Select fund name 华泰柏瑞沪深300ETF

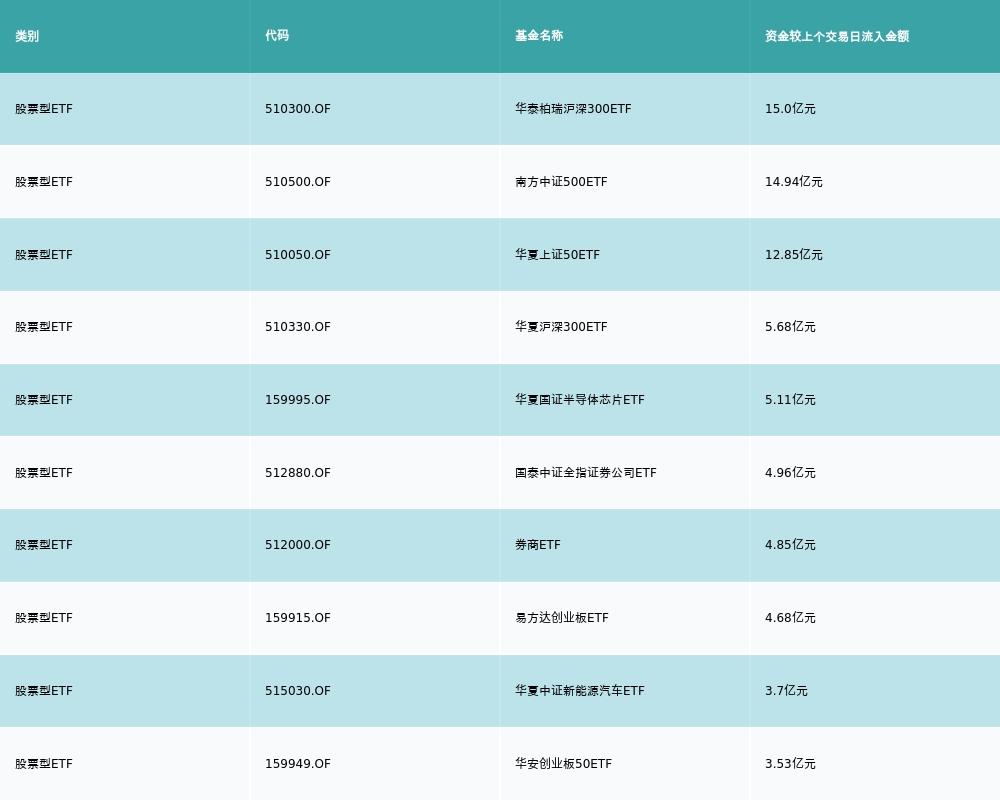pos(573,108)
